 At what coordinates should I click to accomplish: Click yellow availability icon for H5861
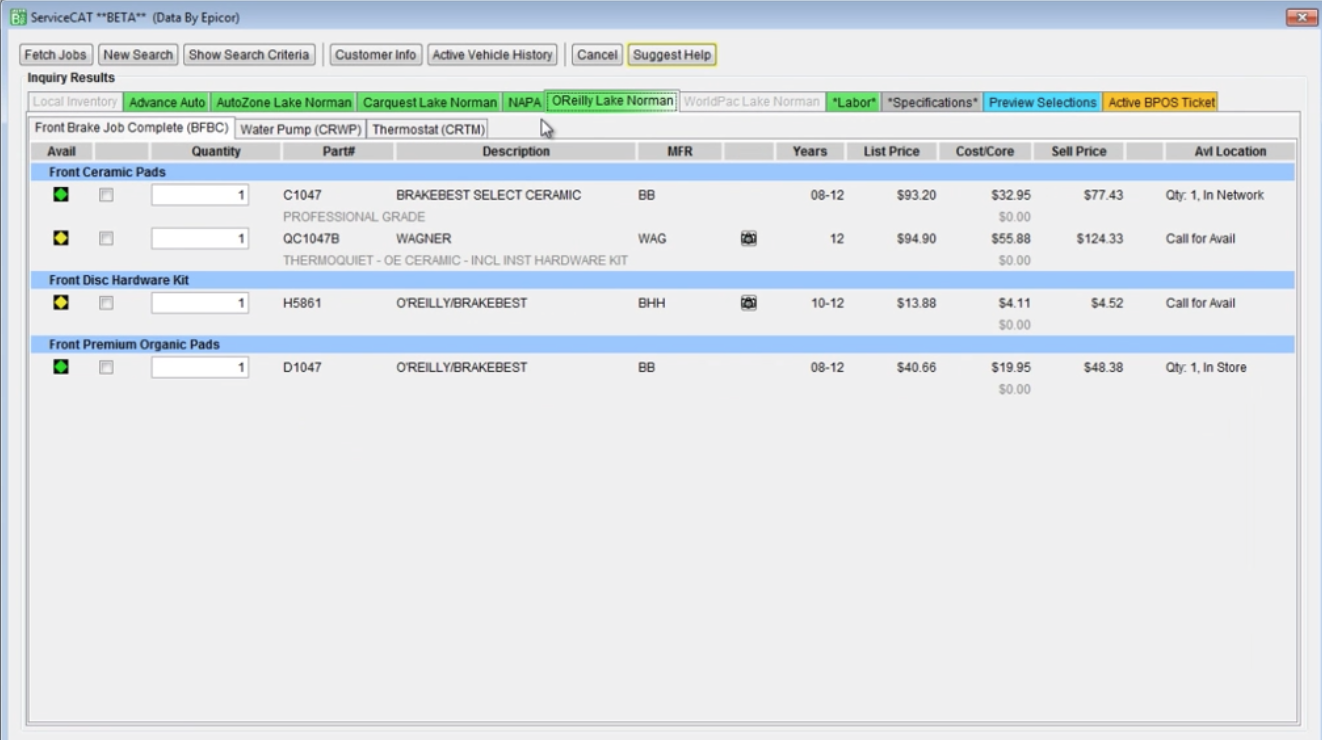(x=61, y=302)
